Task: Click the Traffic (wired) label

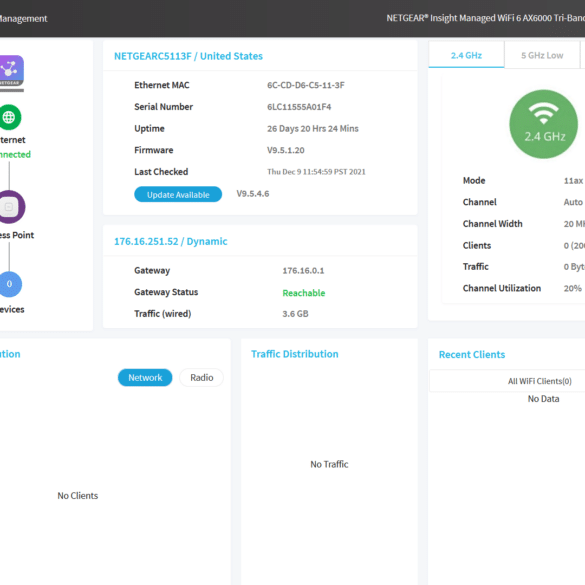Action: point(163,314)
